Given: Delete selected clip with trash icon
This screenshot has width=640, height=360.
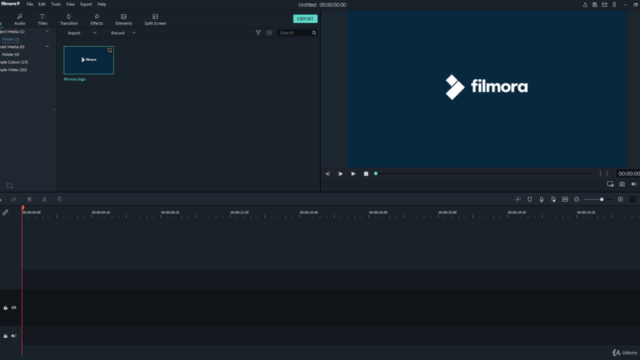Looking at the screenshot, I should click(x=29, y=200).
